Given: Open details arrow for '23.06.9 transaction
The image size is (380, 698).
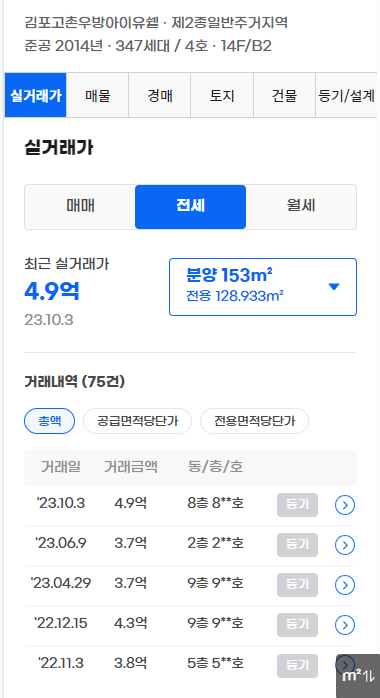Looking at the screenshot, I should [345, 545].
